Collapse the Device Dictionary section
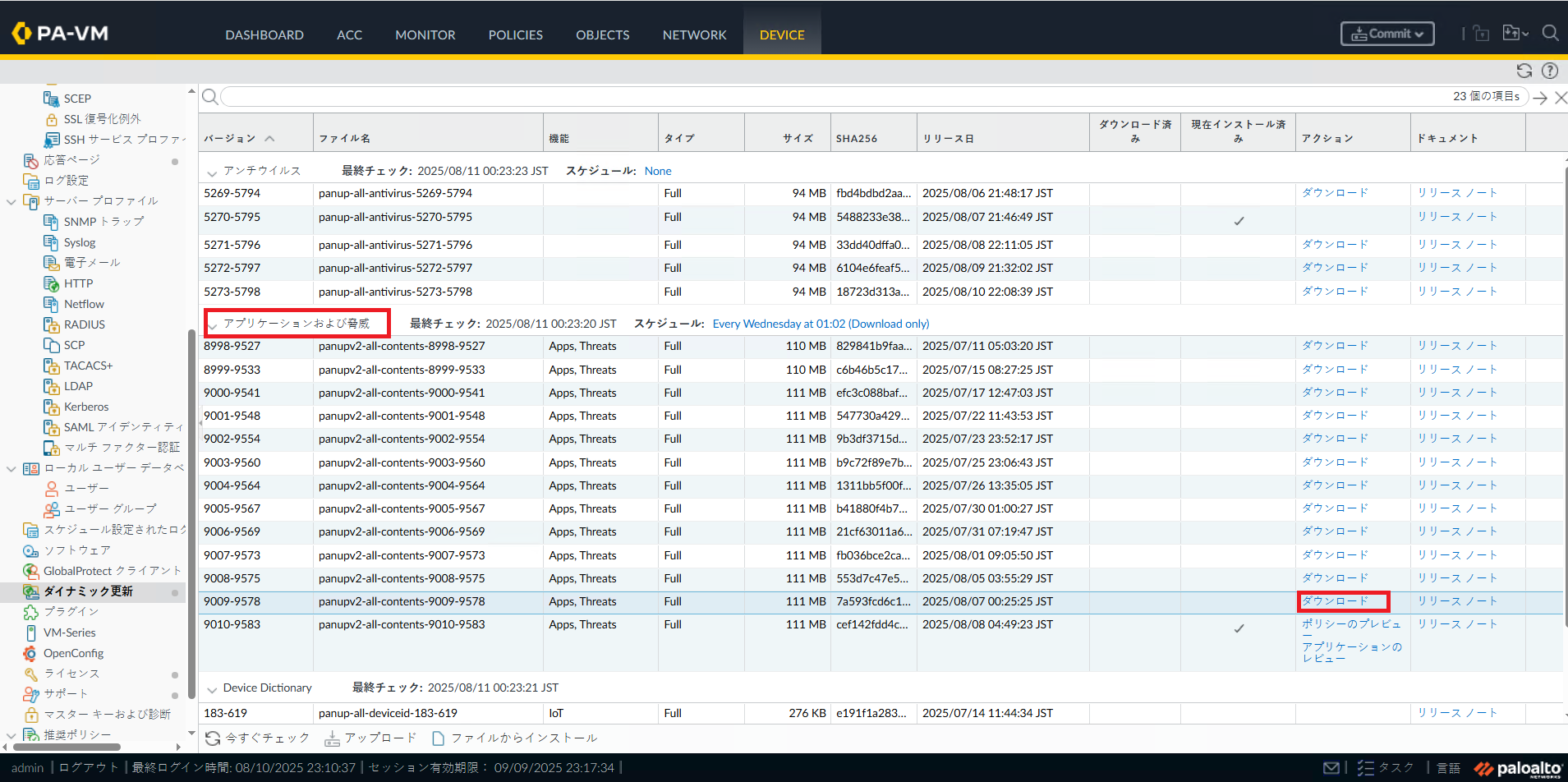This screenshot has width=1568, height=782. [212, 689]
